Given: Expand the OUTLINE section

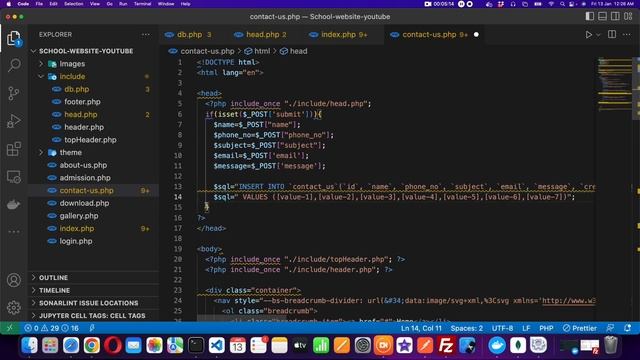Looking at the screenshot, I should pyautogui.click(x=53, y=278).
